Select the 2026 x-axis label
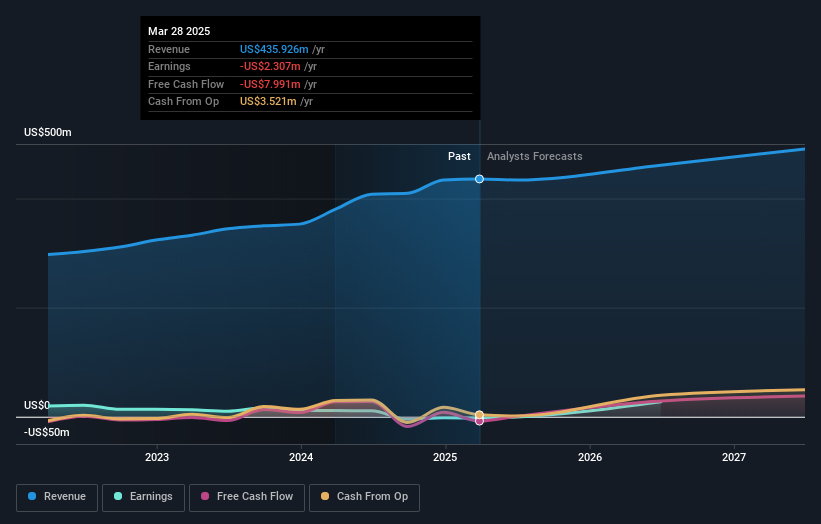Image resolution: width=821 pixels, height=524 pixels. tap(590, 458)
